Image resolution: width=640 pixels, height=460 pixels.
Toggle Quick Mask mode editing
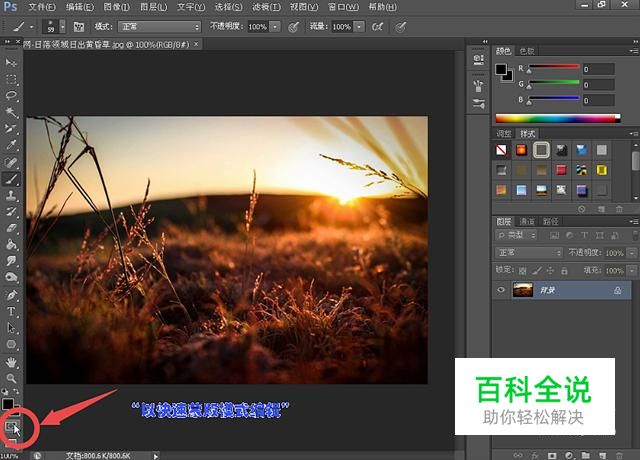11,427
